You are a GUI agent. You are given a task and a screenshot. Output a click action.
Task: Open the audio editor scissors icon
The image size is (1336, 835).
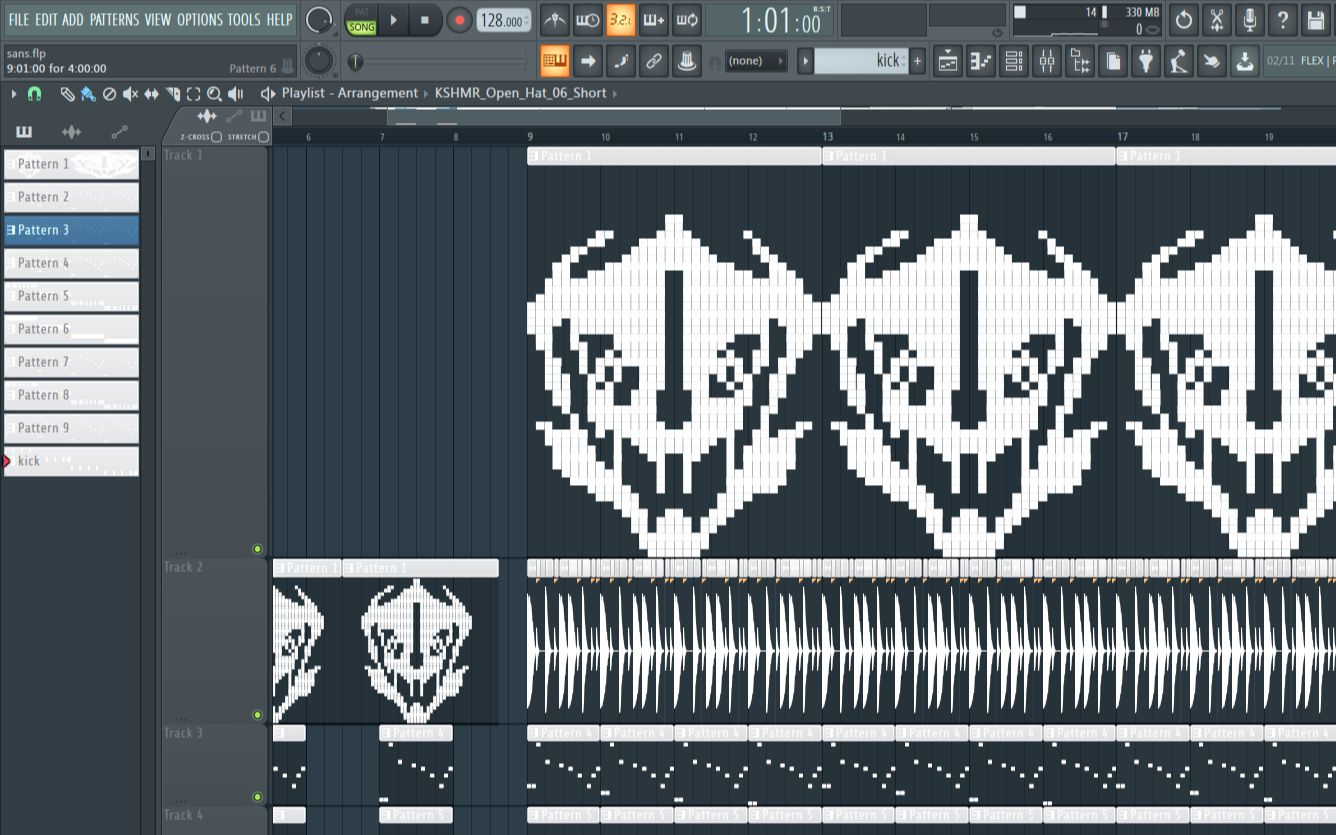click(x=1217, y=20)
